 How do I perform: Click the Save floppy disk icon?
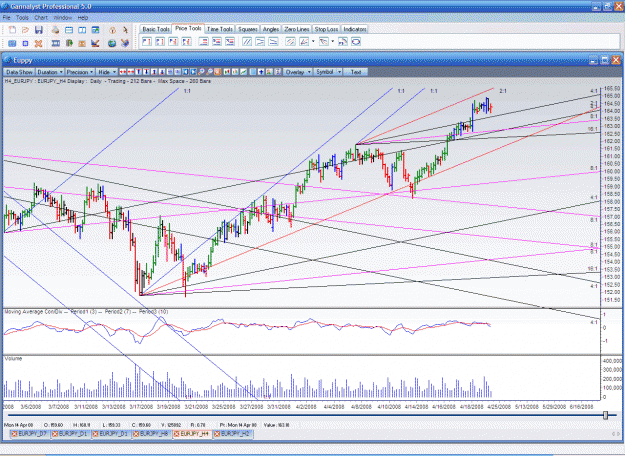[39, 30]
